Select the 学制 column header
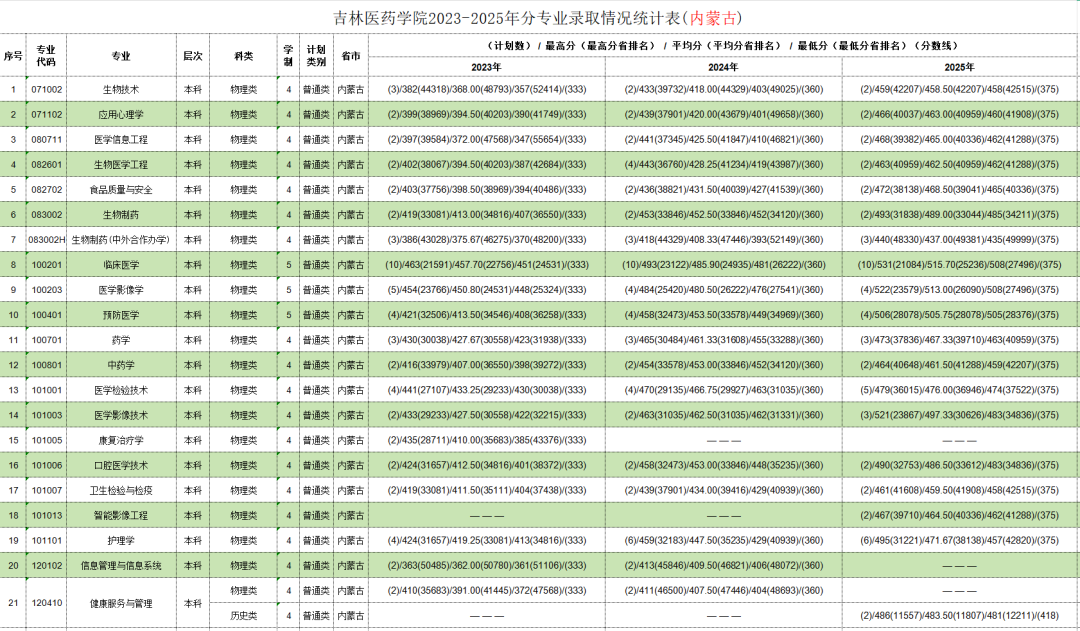 (289, 55)
